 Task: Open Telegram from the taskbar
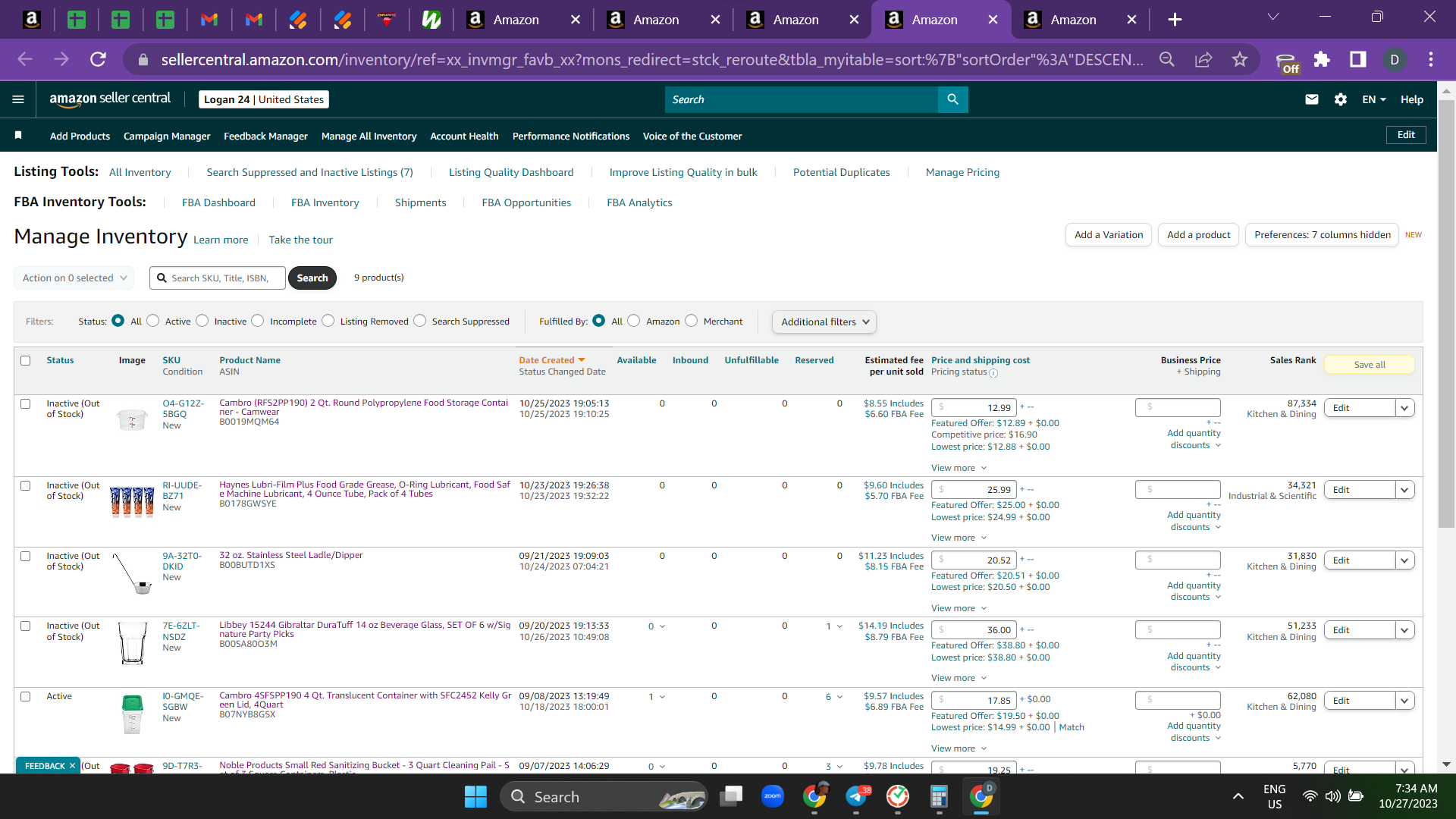click(856, 796)
